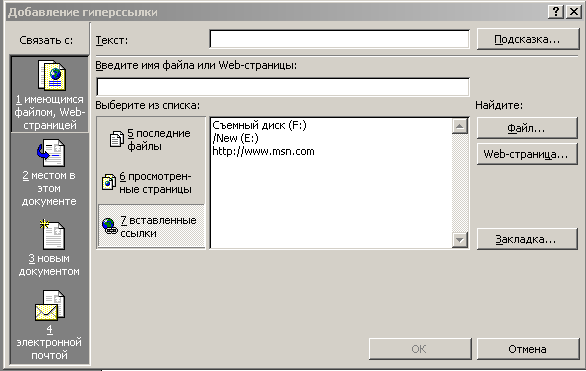Focus the file name or Web page field
Image resolution: width=586 pixels, height=371 pixels.
(x=283, y=87)
